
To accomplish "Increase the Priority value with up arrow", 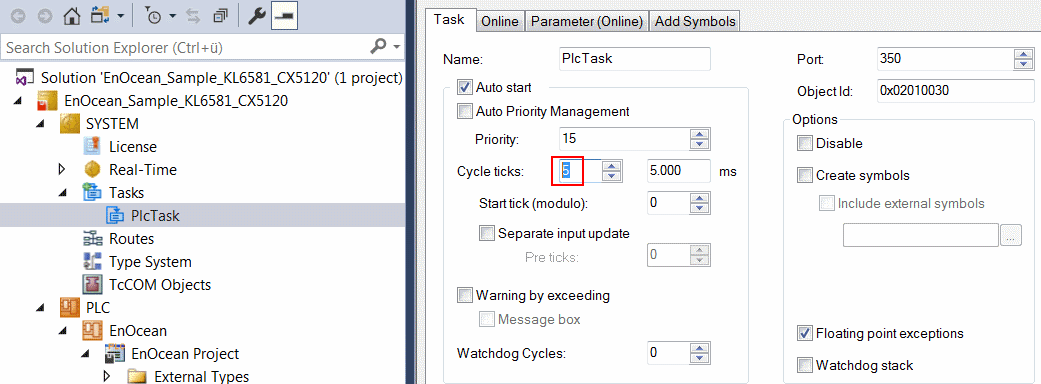I will 700,134.
